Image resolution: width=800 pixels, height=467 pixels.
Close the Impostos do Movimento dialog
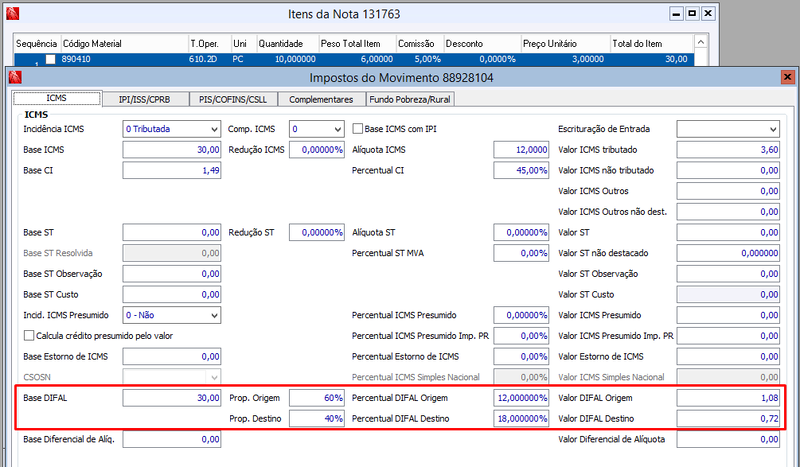(787, 77)
